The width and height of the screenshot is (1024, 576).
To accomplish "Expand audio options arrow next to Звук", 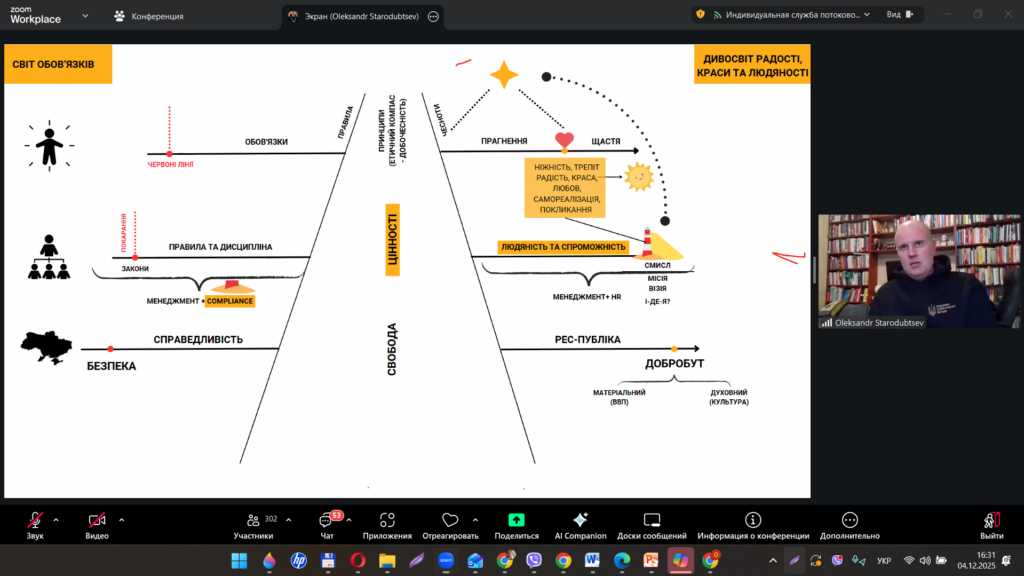I will 56,520.
